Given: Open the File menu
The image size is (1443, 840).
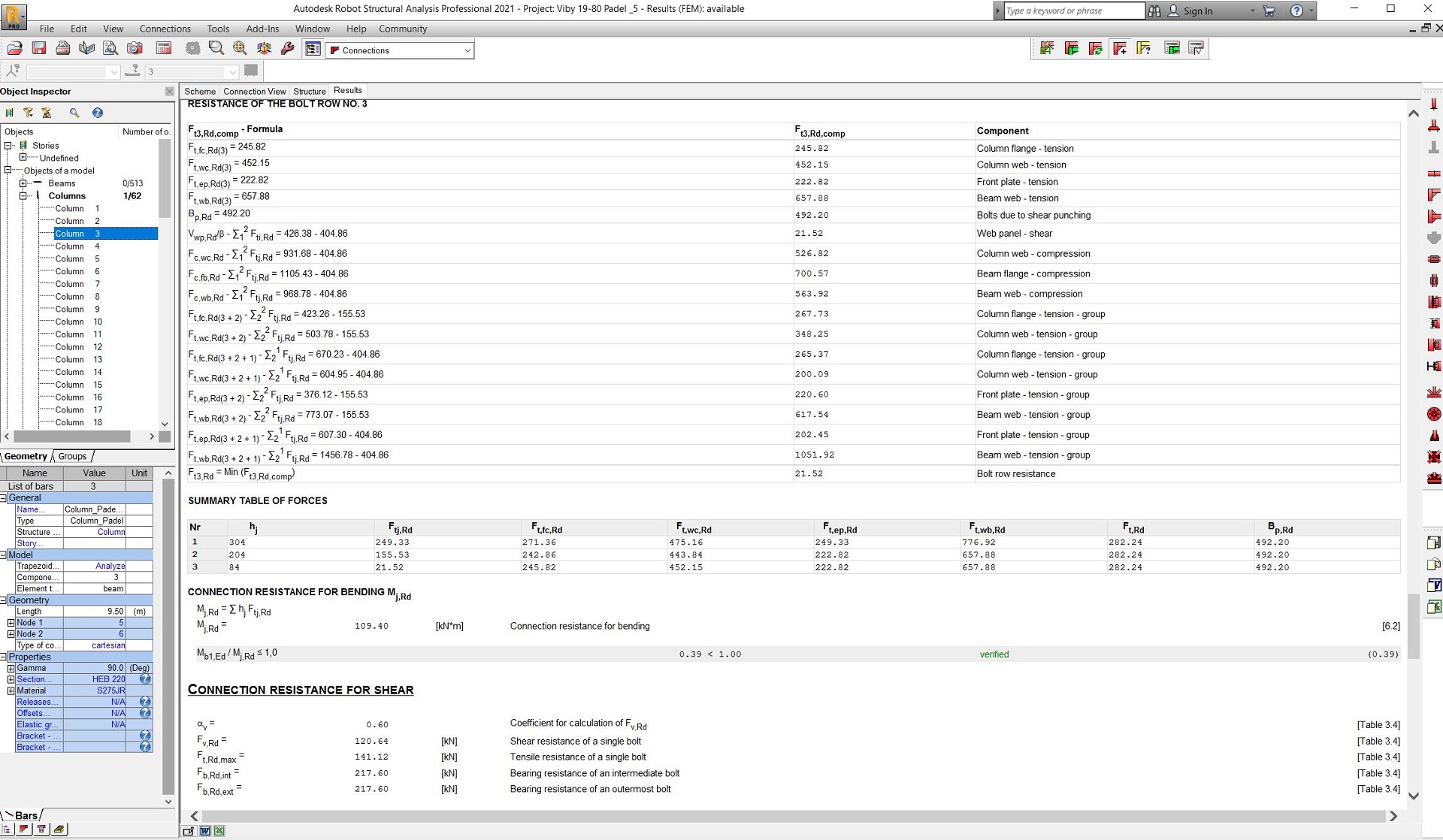Looking at the screenshot, I should coord(47,29).
